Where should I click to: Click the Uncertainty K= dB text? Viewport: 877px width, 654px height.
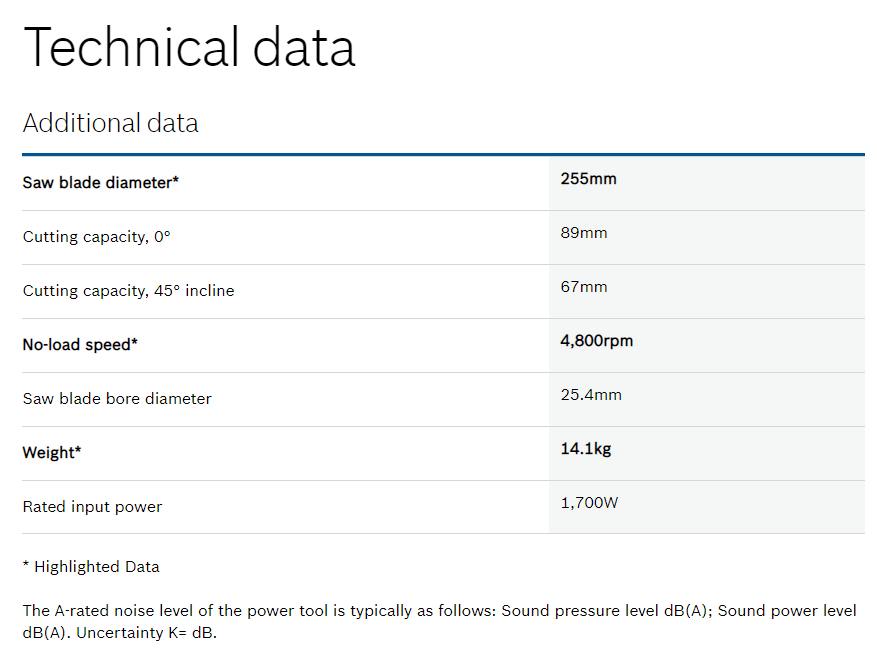(146, 633)
